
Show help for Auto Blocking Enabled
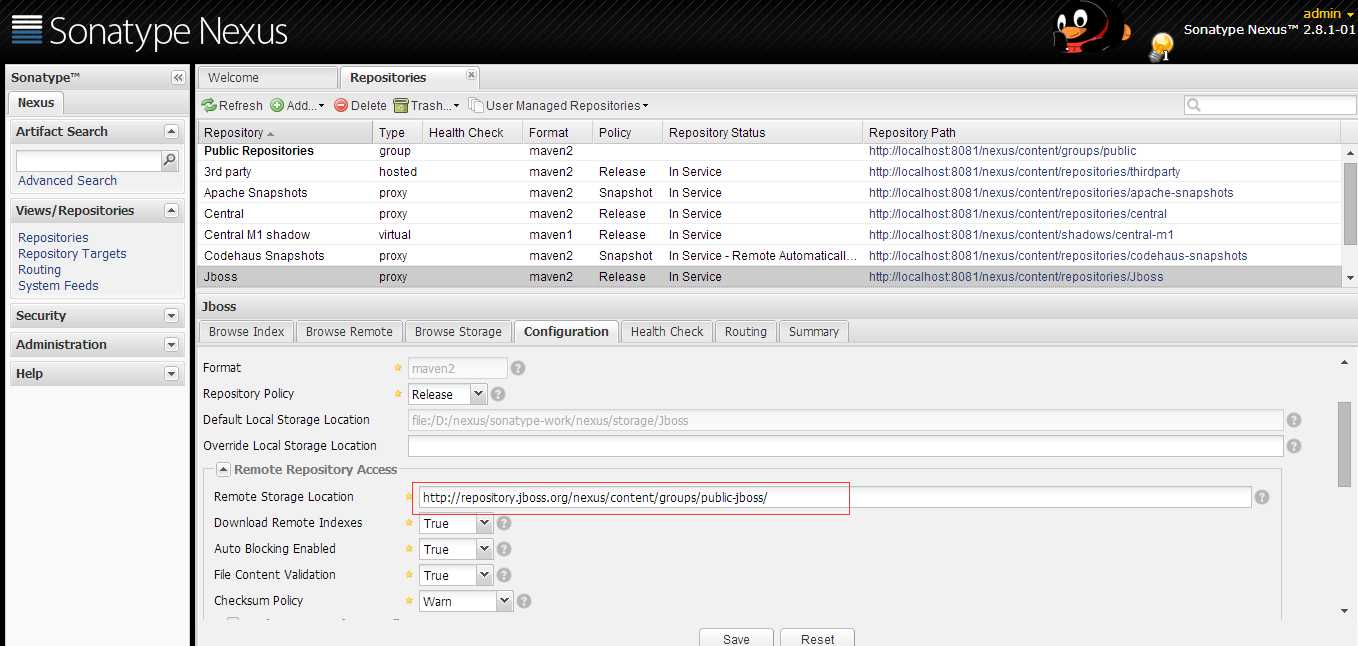coord(504,549)
